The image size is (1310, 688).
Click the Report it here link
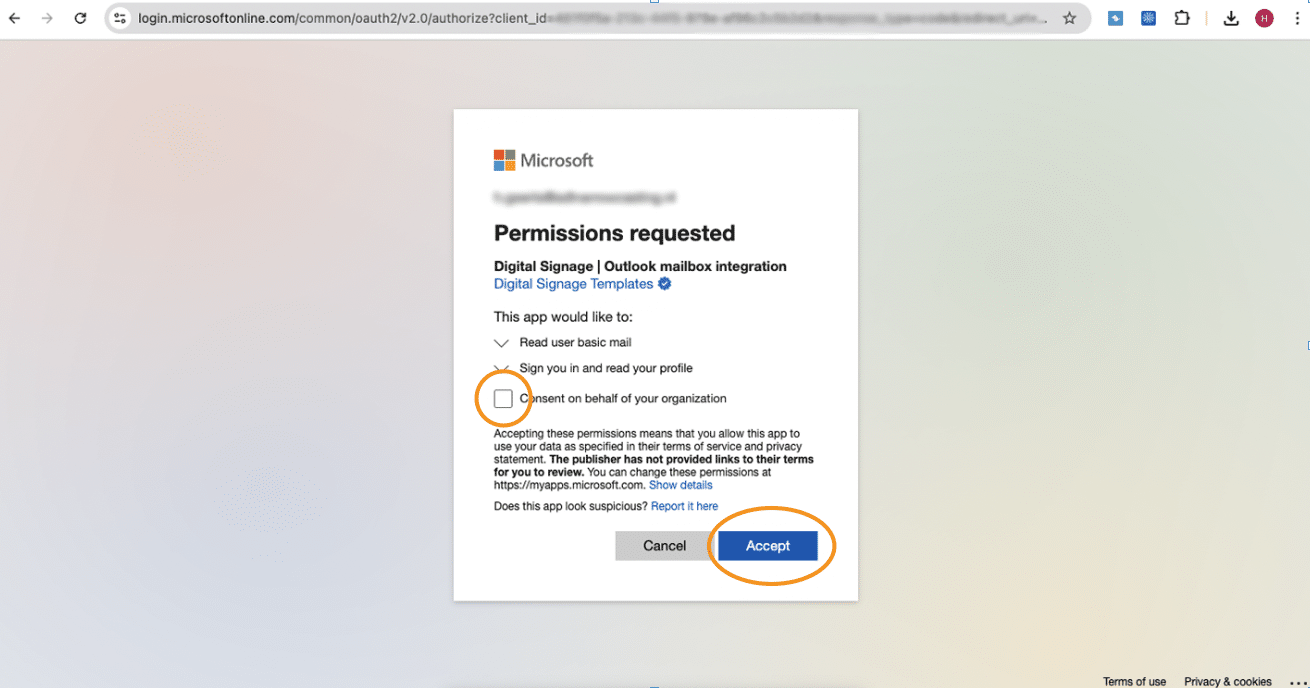[684, 506]
